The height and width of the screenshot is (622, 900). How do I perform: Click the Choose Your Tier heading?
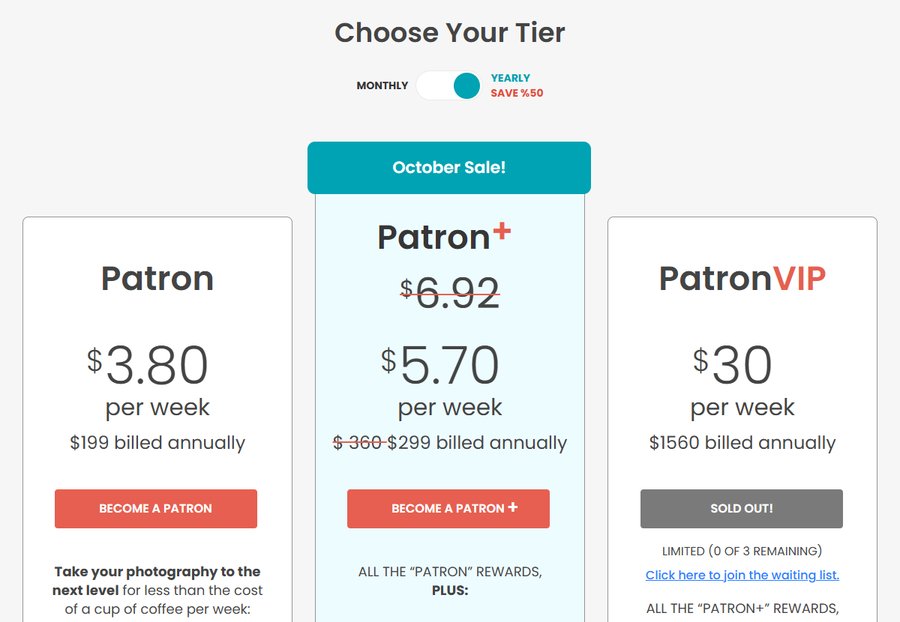450,33
